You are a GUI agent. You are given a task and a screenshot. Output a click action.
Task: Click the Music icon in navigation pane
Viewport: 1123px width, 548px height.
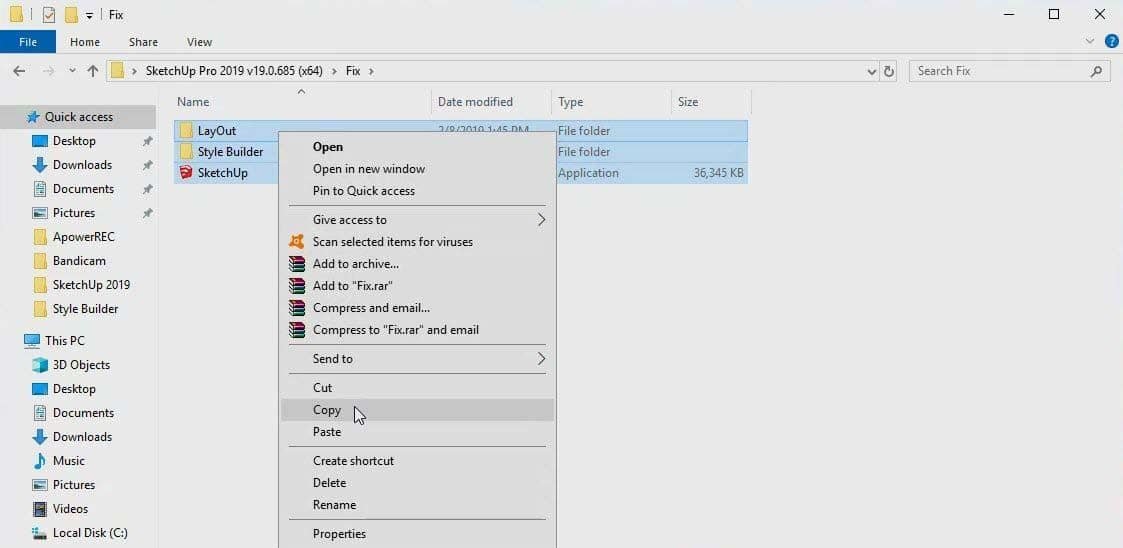click(x=40, y=461)
